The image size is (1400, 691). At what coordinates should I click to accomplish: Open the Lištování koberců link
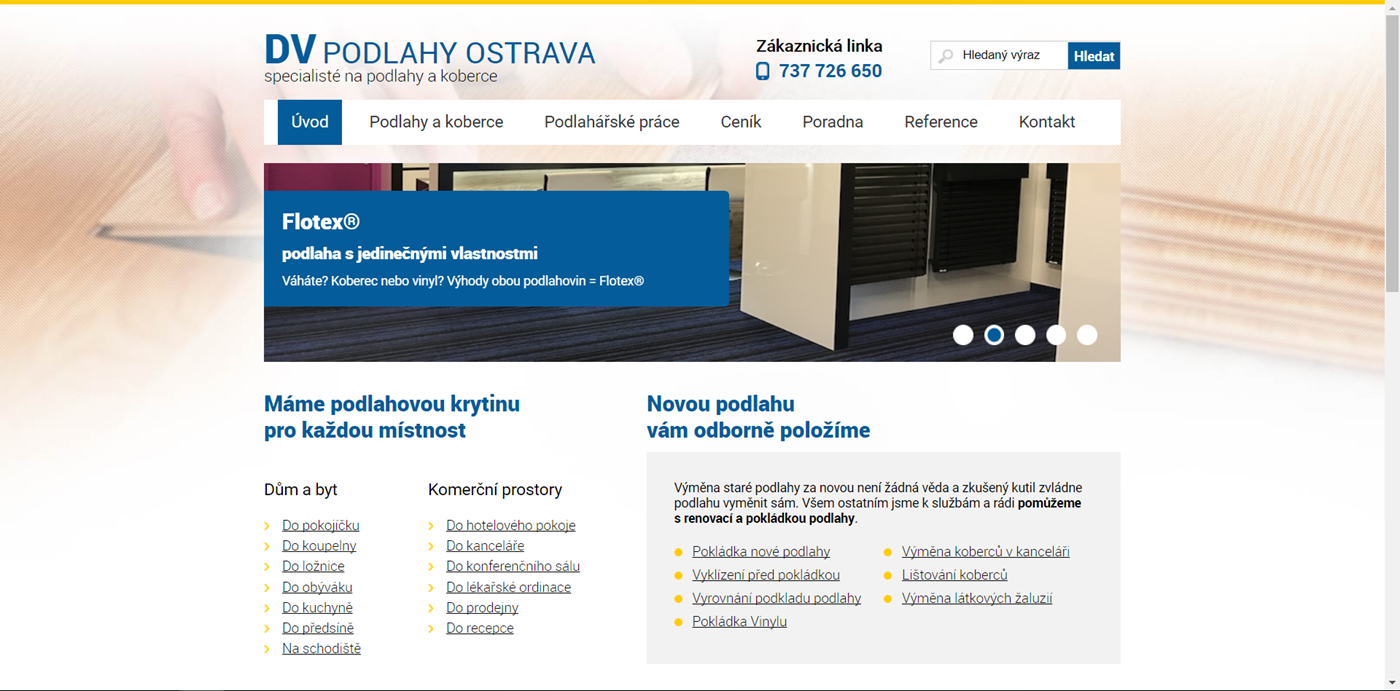click(x=954, y=575)
